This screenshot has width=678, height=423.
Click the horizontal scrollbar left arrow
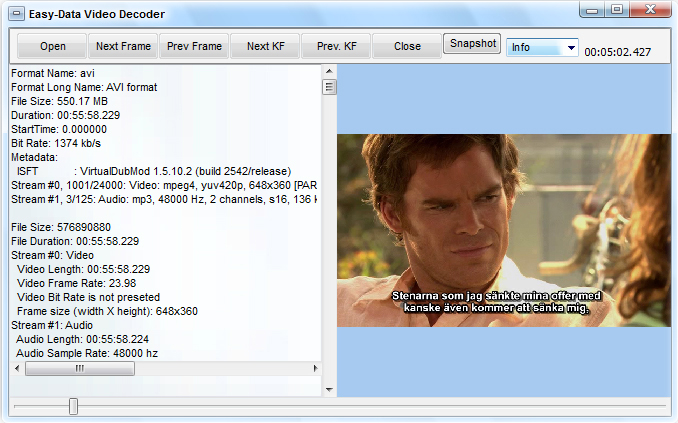pyautogui.click(x=17, y=369)
